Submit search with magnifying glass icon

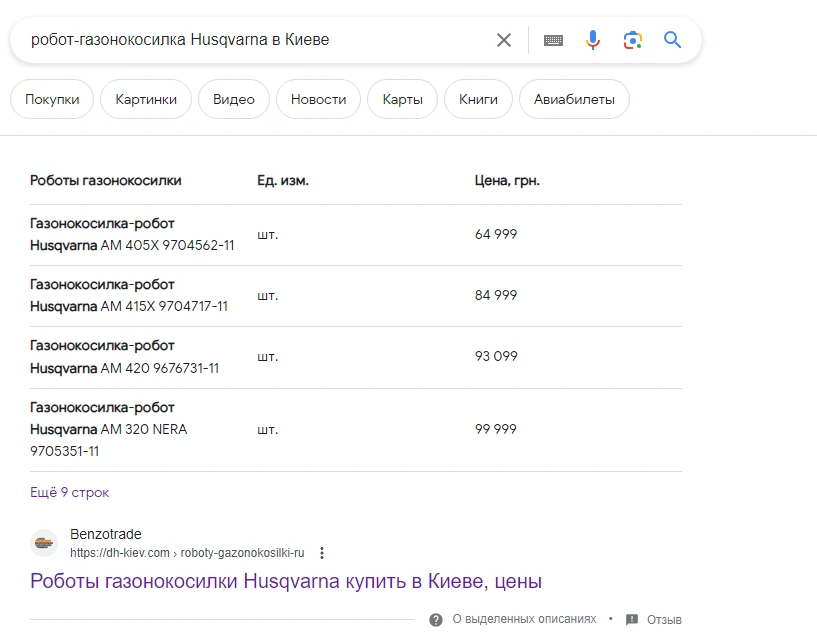coord(672,40)
